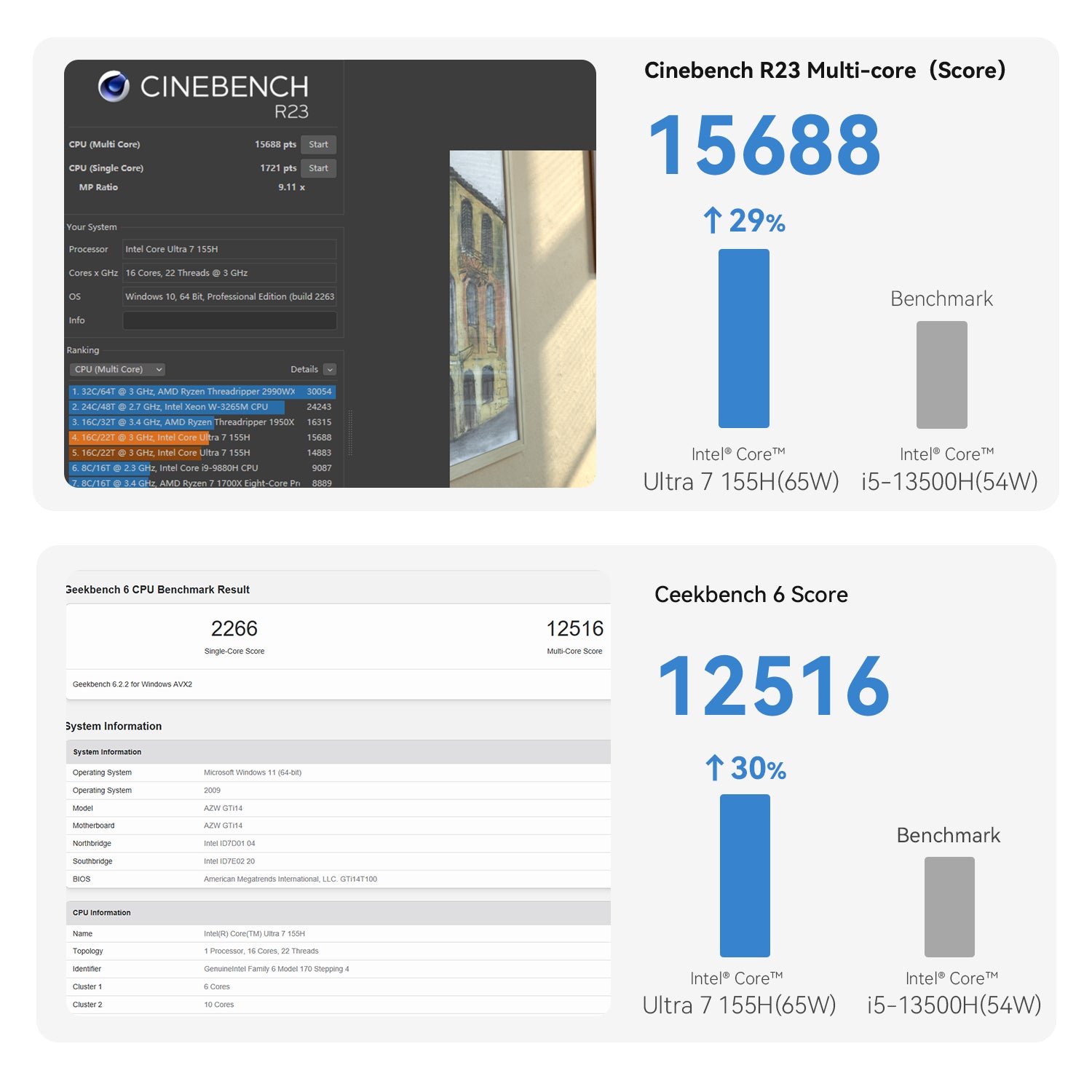1092x1092 pixels.
Task: Select the orange 15688 Core Ultra 7 row
Action: [x=202, y=438]
